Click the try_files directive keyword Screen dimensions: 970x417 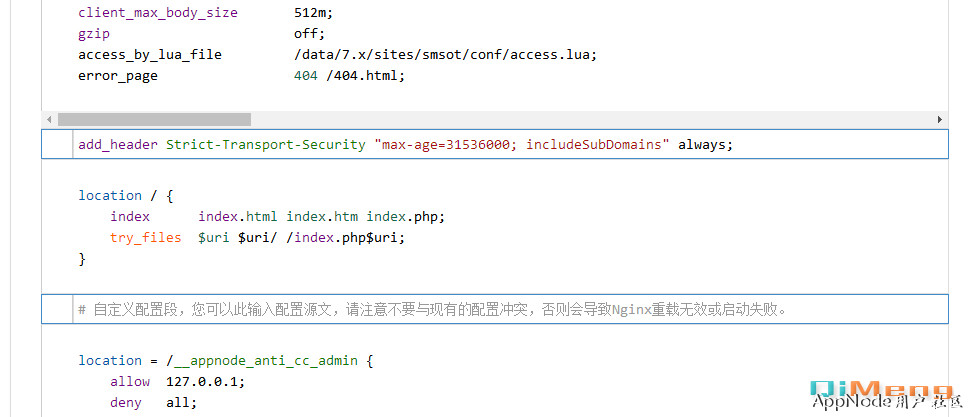point(146,238)
